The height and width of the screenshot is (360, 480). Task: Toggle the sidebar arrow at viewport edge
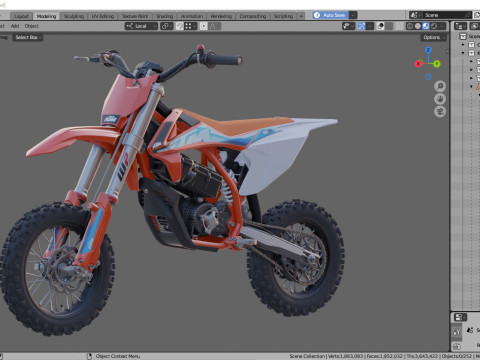pyautogui.click(x=448, y=52)
